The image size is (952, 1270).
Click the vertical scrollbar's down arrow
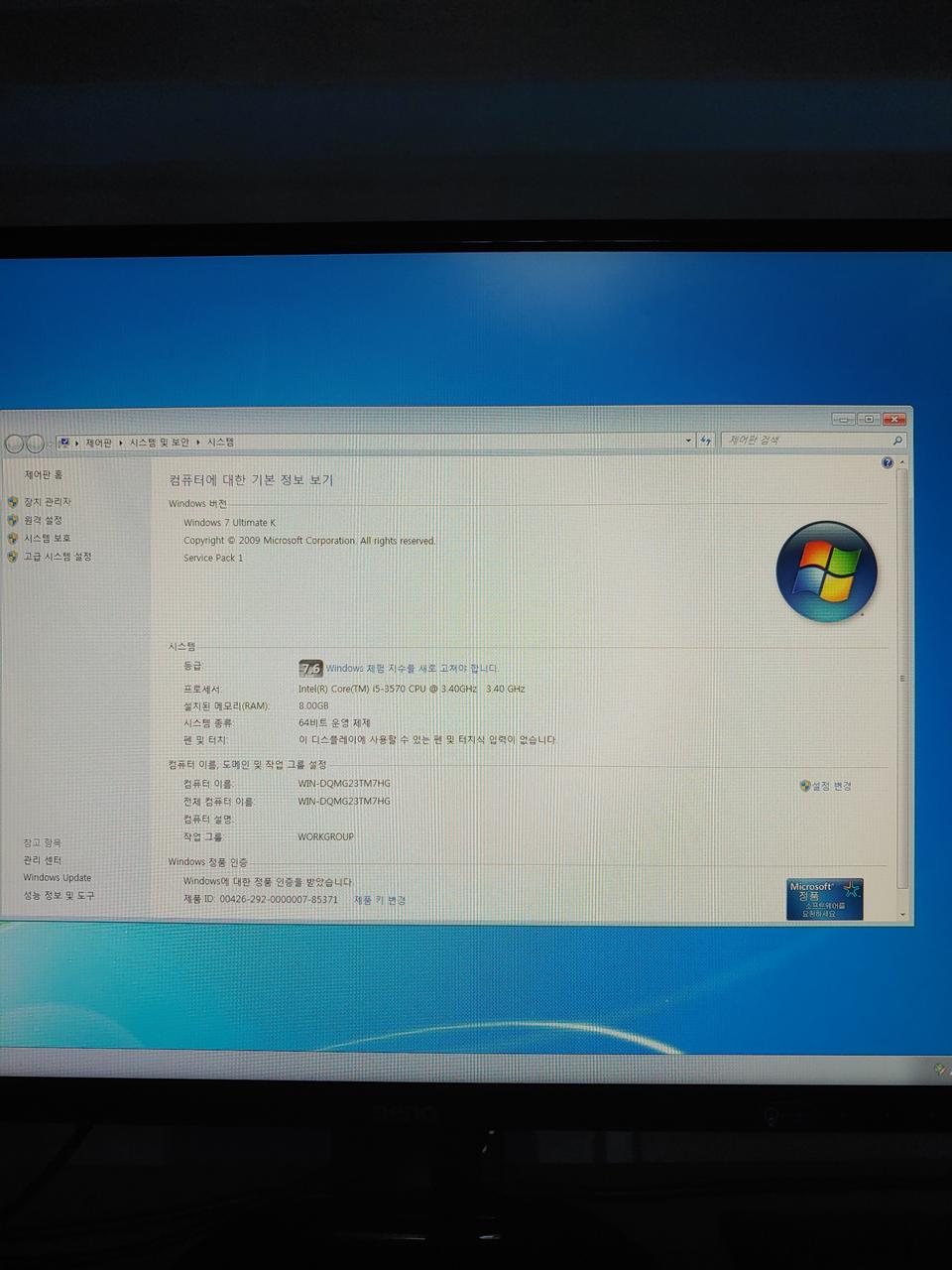[902, 913]
